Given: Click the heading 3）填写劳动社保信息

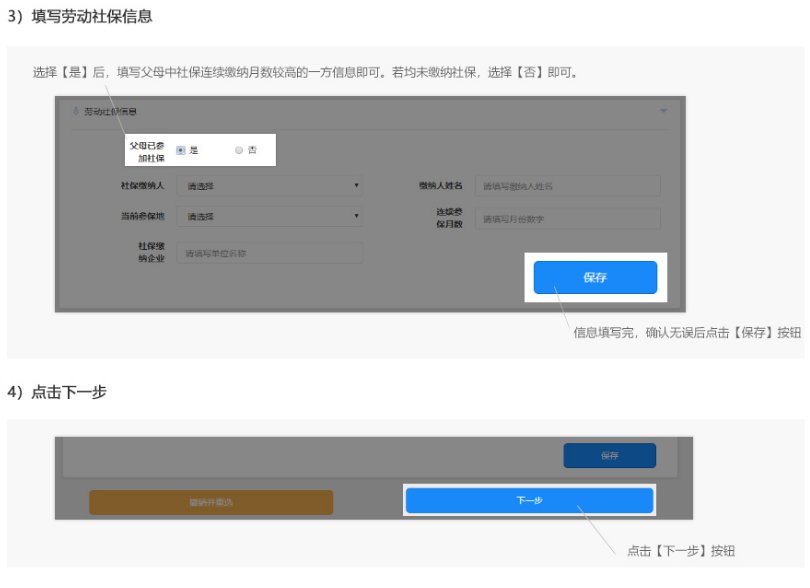Looking at the screenshot, I should [80, 17].
